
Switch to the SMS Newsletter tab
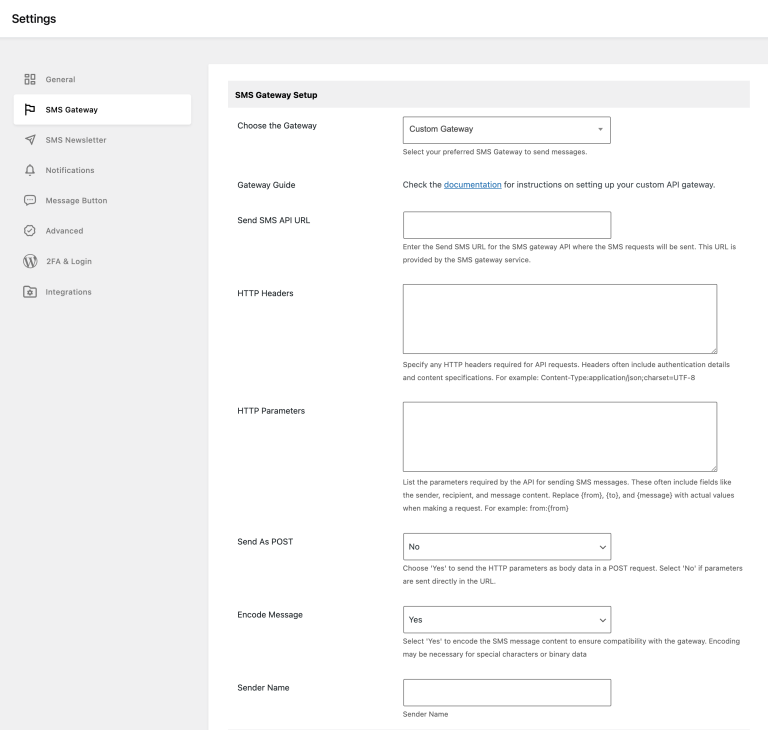pyautogui.click(x=76, y=140)
